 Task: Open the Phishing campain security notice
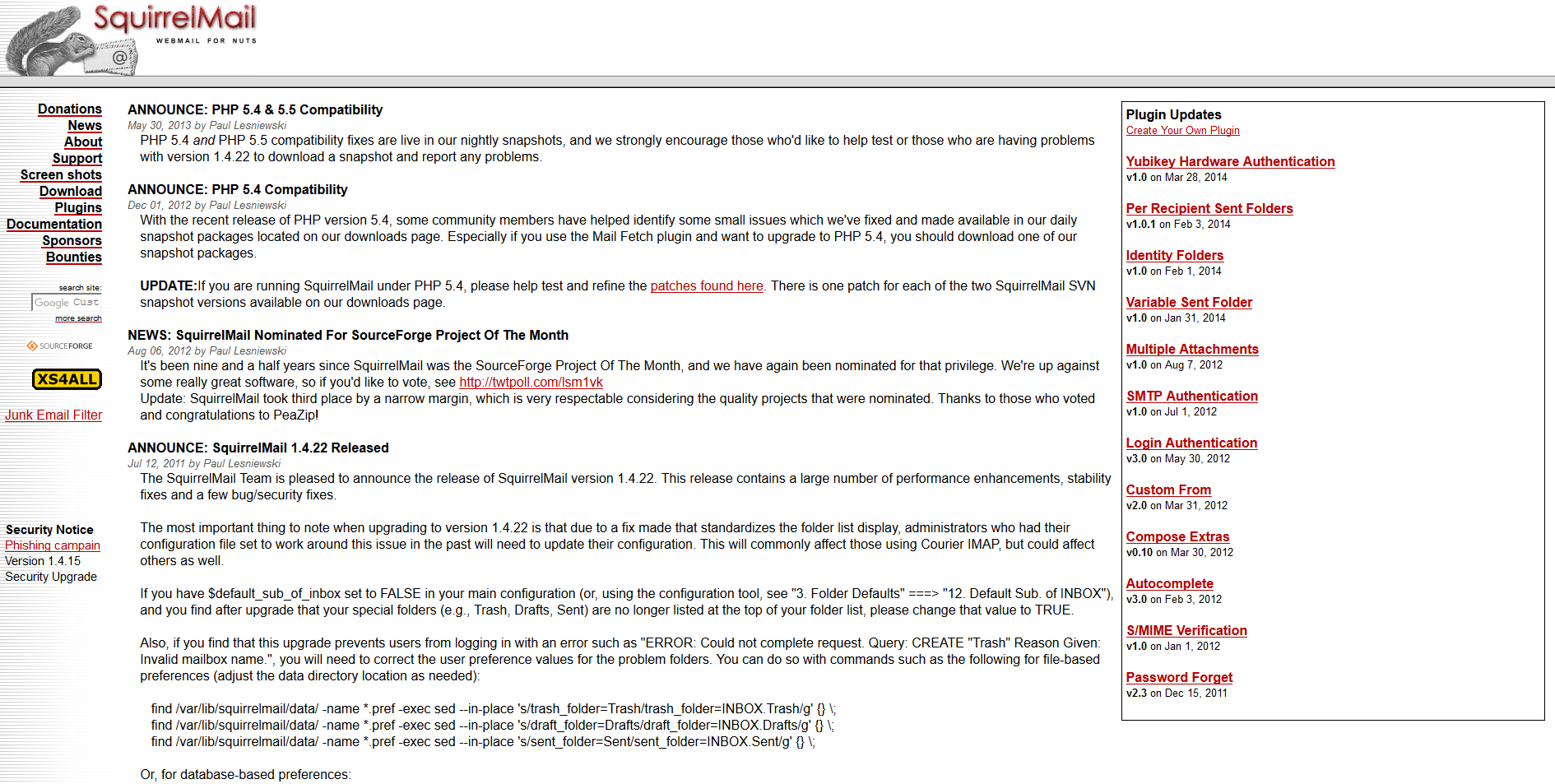point(53,545)
